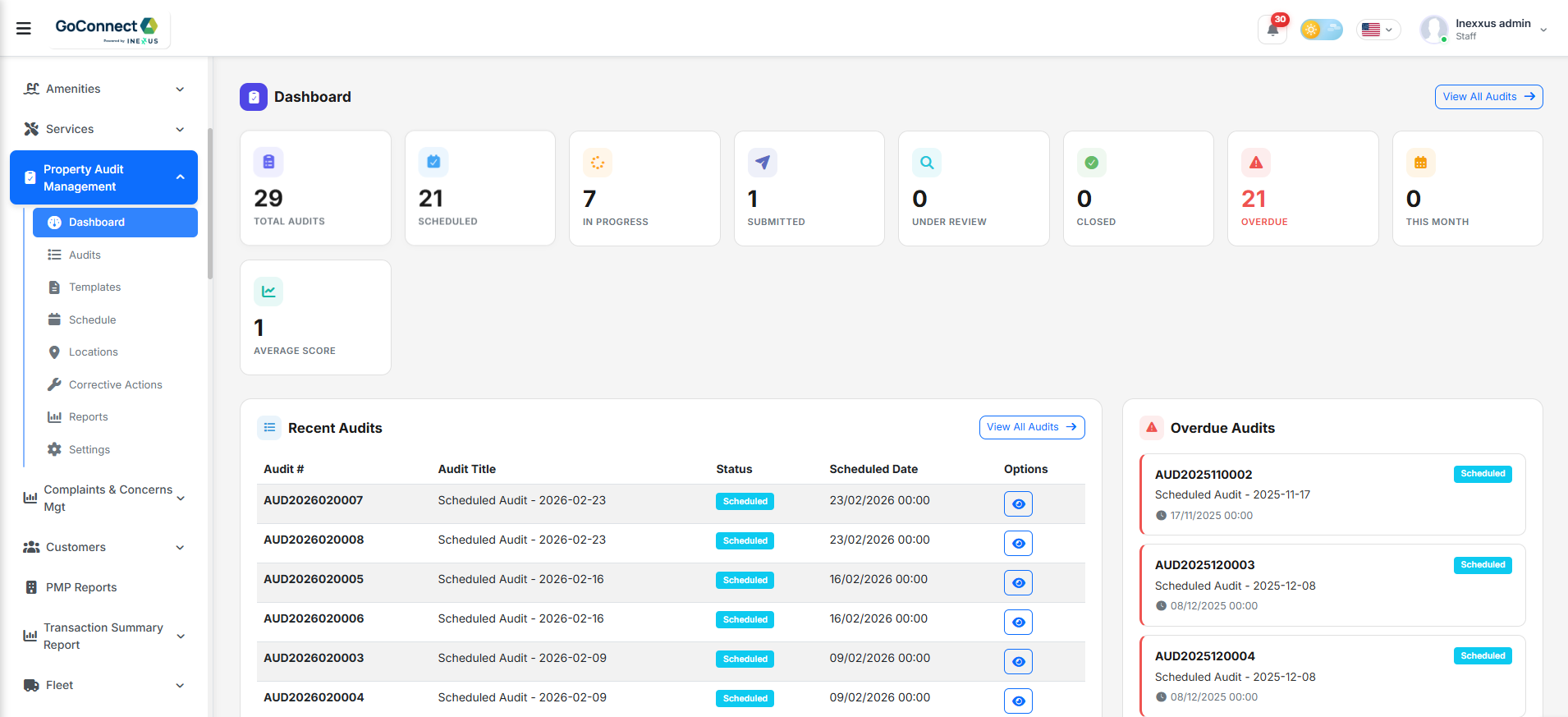Screen dimensions: 1568x717
Task: Collapse Property Audit Management section
Action: point(104,177)
